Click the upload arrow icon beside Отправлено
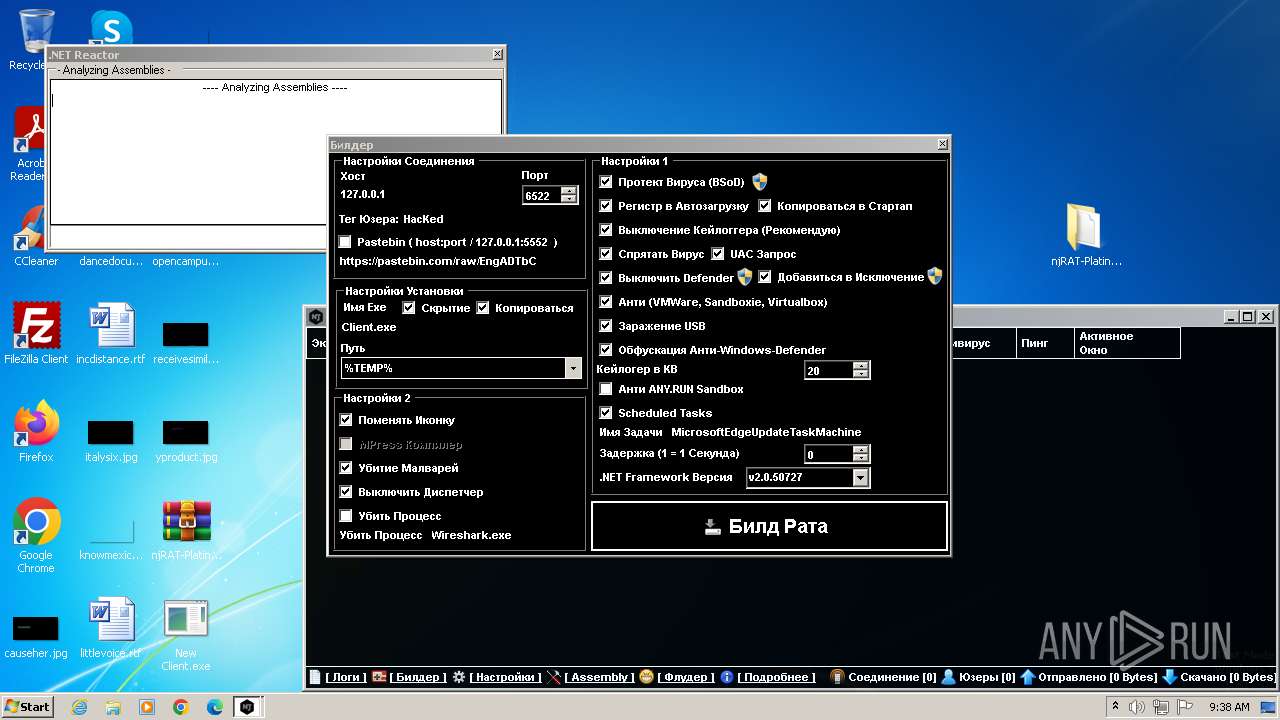 [1027, 677]
